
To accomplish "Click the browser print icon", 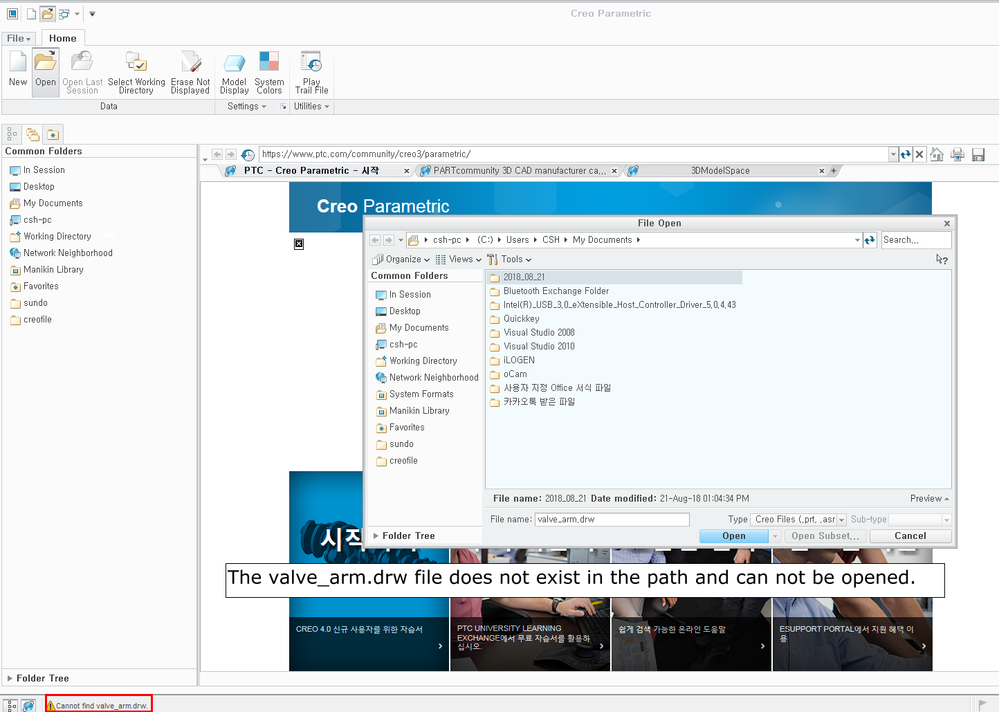I will click(x=957, y=155).
